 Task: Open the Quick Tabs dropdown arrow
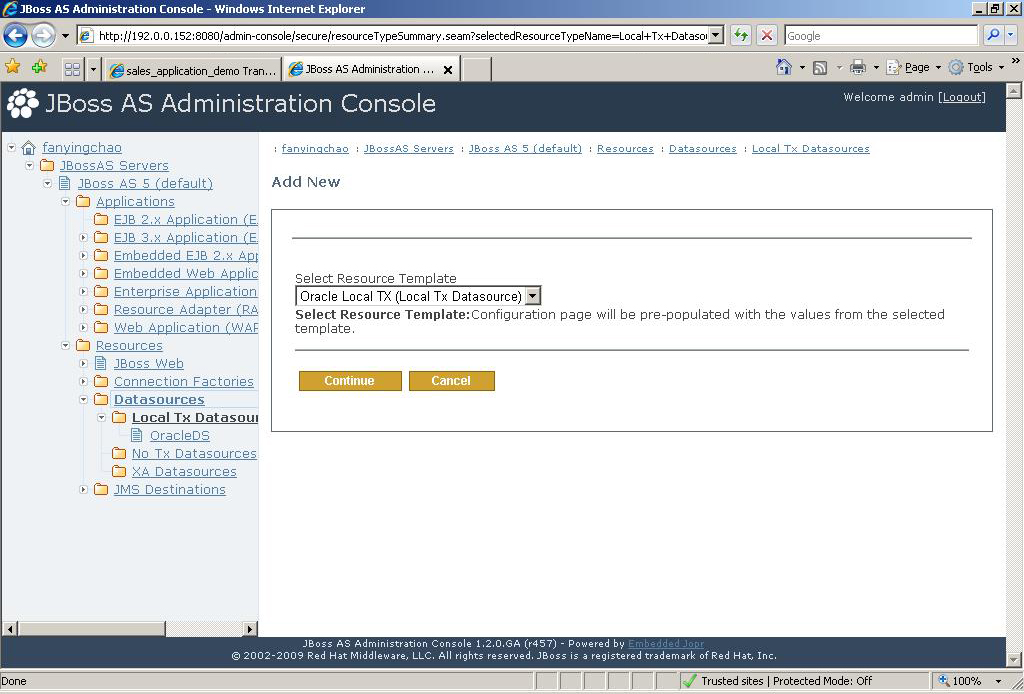point(93,69)
